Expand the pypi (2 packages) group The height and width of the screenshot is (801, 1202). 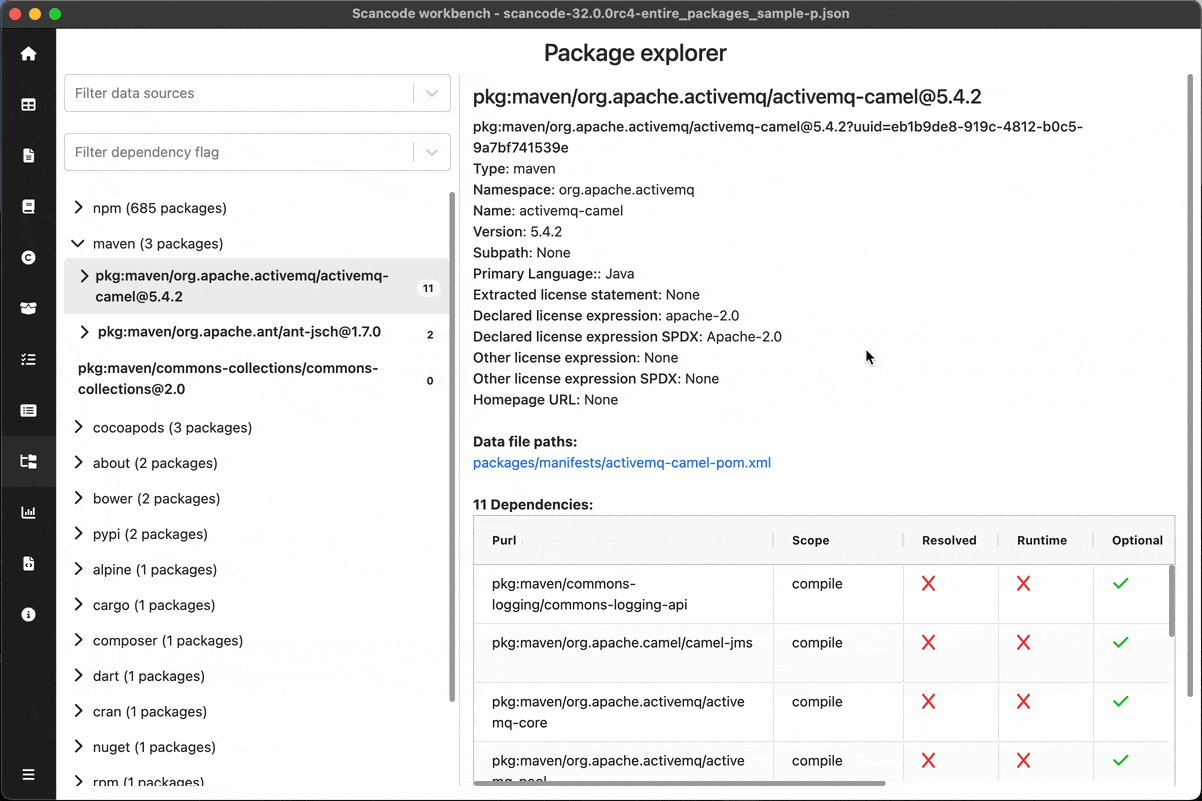(x=78, y=534)
